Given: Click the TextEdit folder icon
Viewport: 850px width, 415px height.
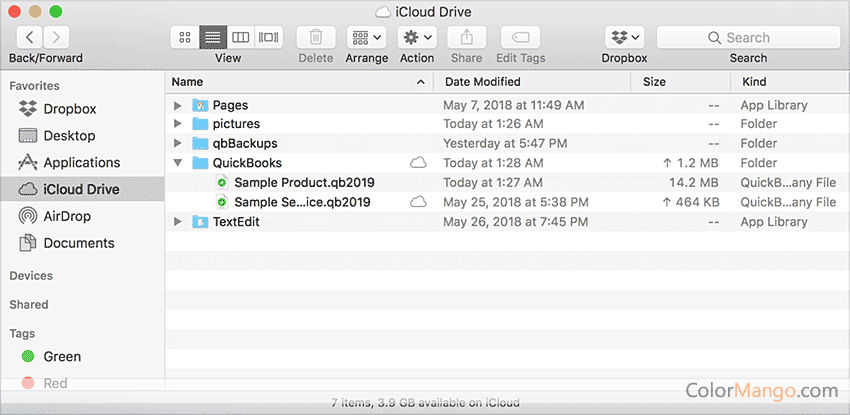Looking at the screenshot, I should [200, 222].
